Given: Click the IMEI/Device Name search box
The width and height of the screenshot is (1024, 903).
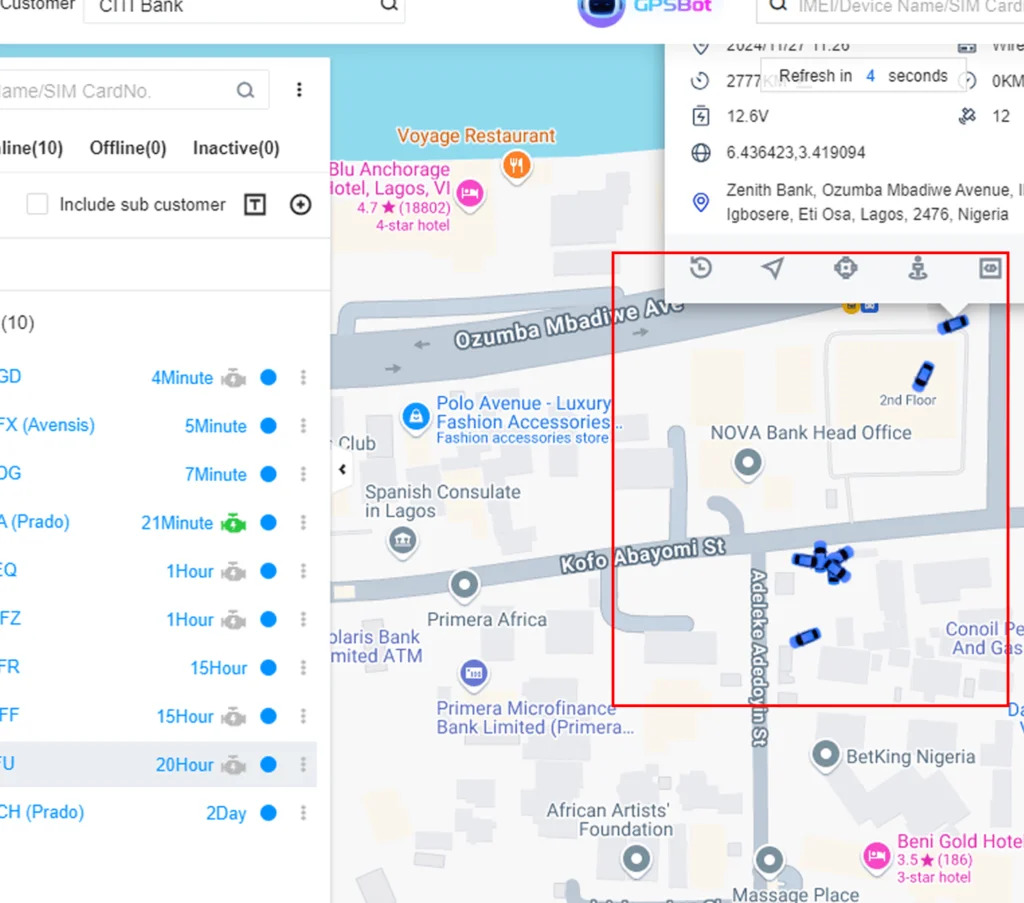Looking at the screenshot, I should [890, 7].
